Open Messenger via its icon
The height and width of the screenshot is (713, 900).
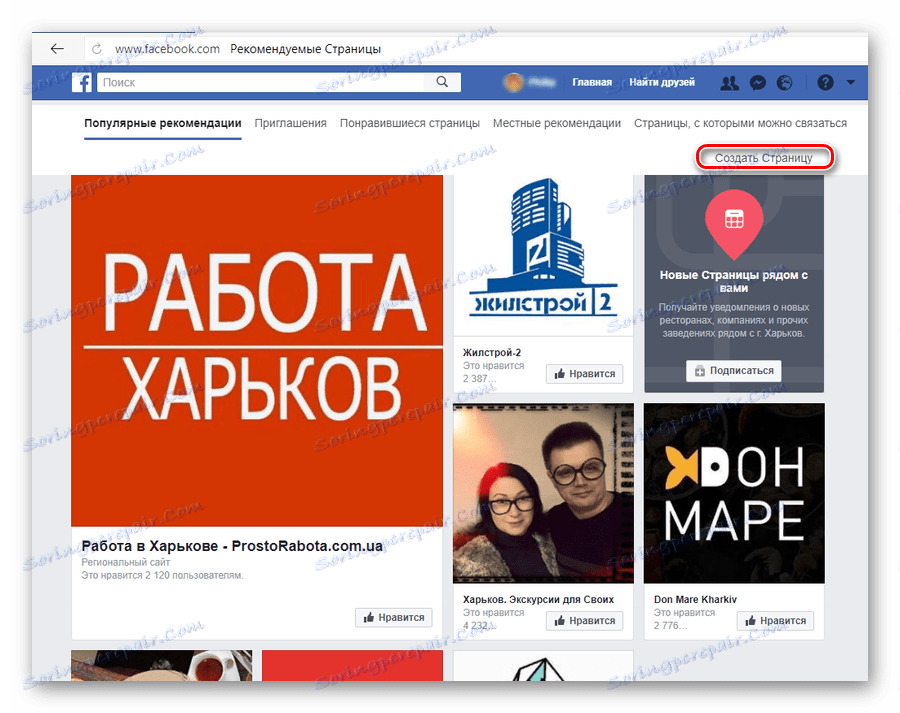click(x=758, y=83)
